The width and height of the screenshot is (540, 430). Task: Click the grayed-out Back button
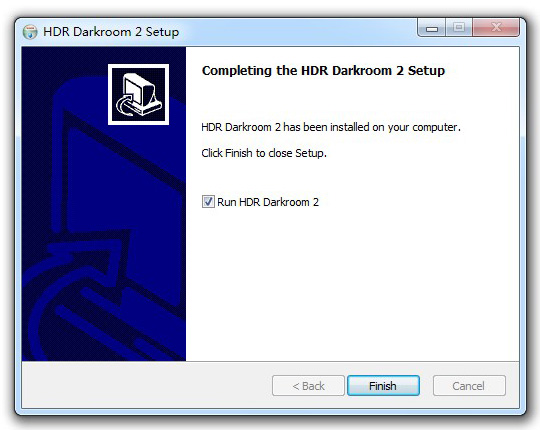[308, 386]
